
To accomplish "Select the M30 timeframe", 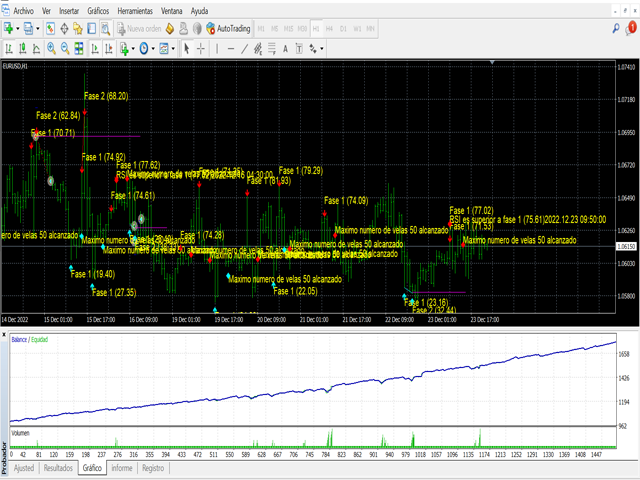I will click(x=302, y=29).
